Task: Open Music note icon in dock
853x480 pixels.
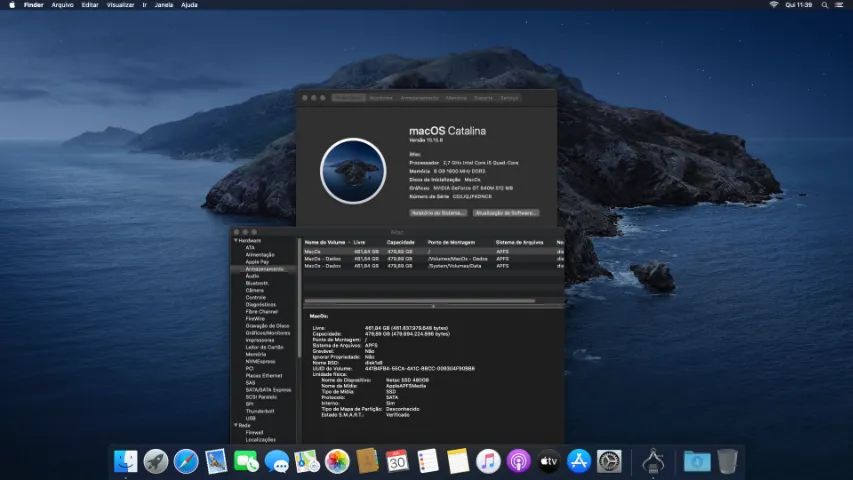Action: coord(488,461)
